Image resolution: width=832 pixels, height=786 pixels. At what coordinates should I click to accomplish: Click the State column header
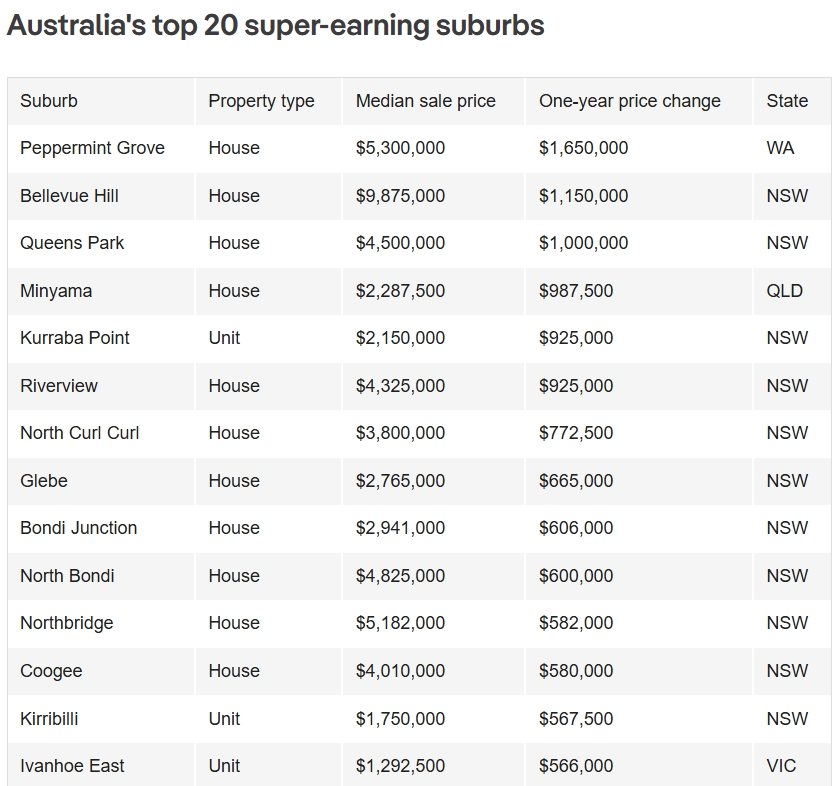[787, 101]
